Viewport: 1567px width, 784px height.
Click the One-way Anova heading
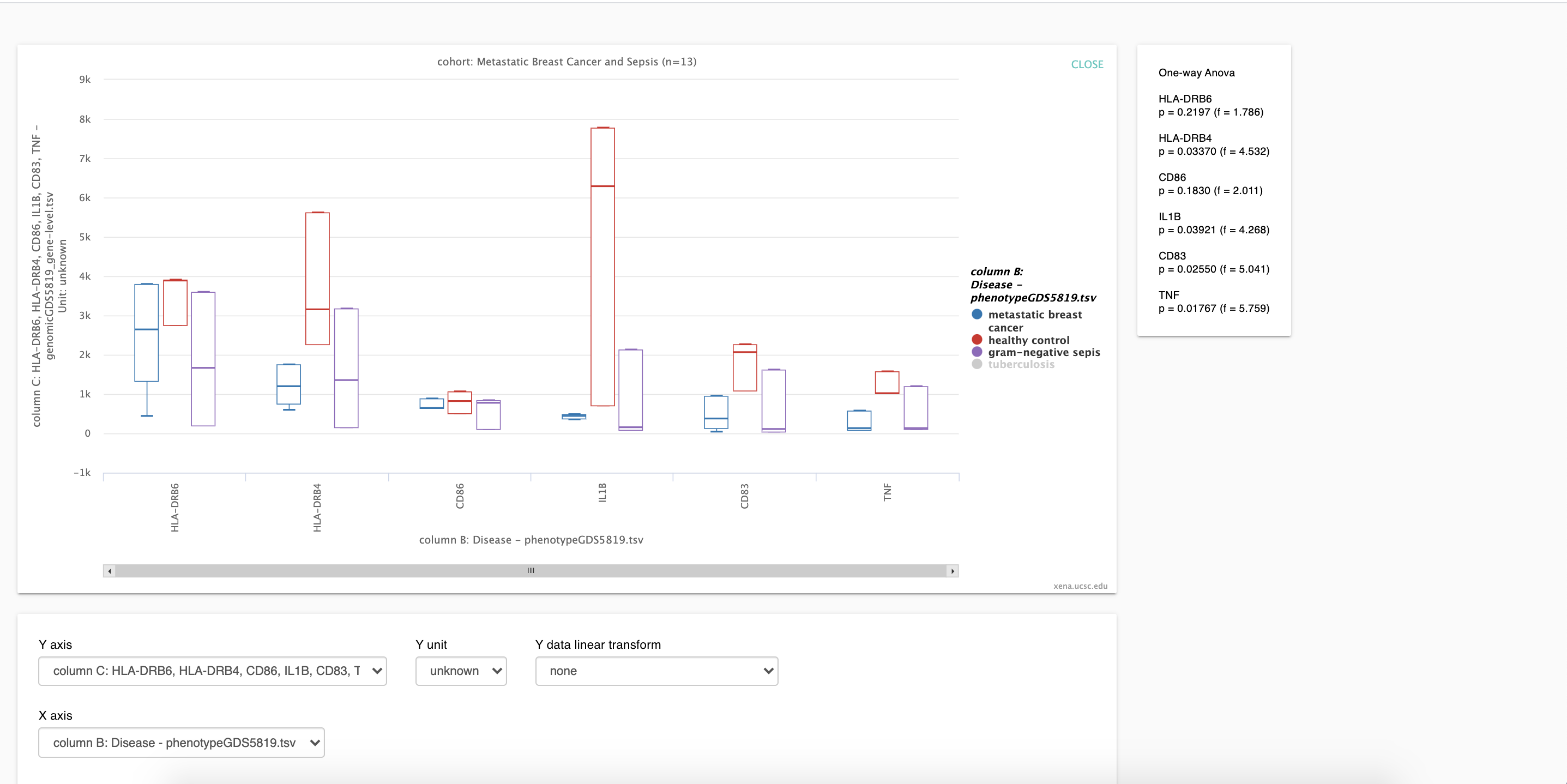tap(1197, 73)
